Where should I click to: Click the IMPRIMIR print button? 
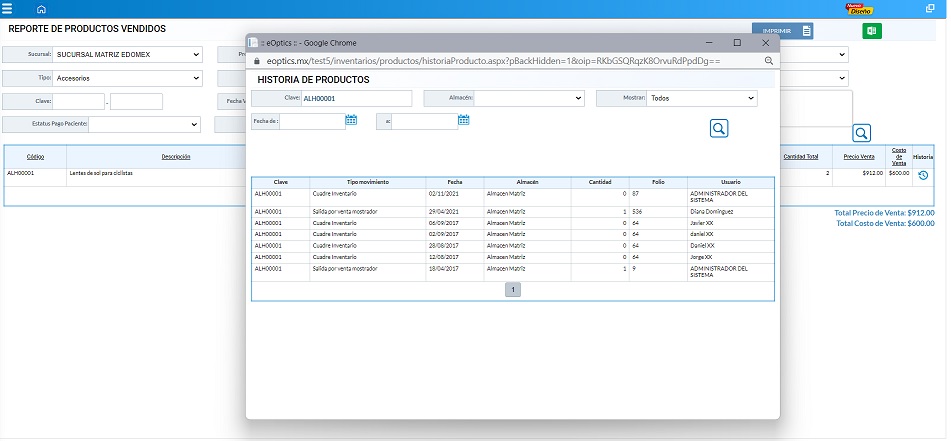pos(782,31)
